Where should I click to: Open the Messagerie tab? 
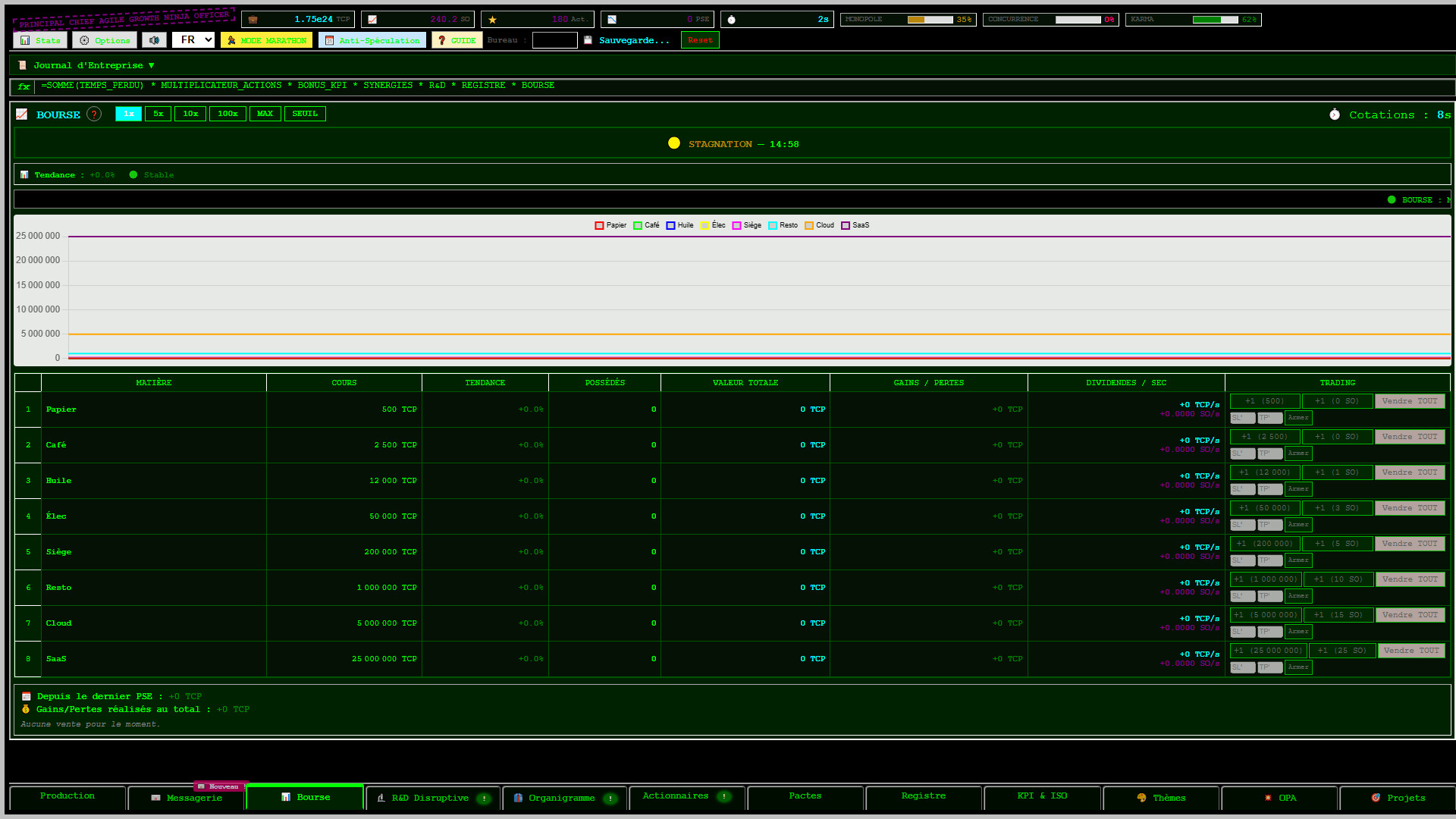click(x=187, y=798)
